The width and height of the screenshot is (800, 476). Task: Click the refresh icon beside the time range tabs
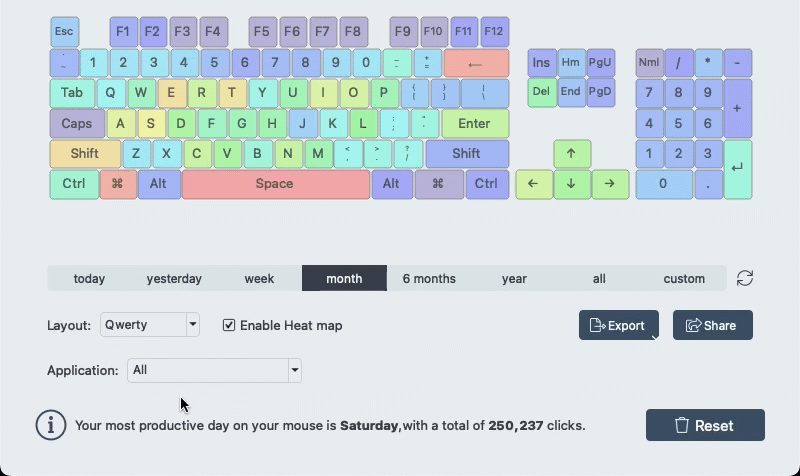click(744, 278)
